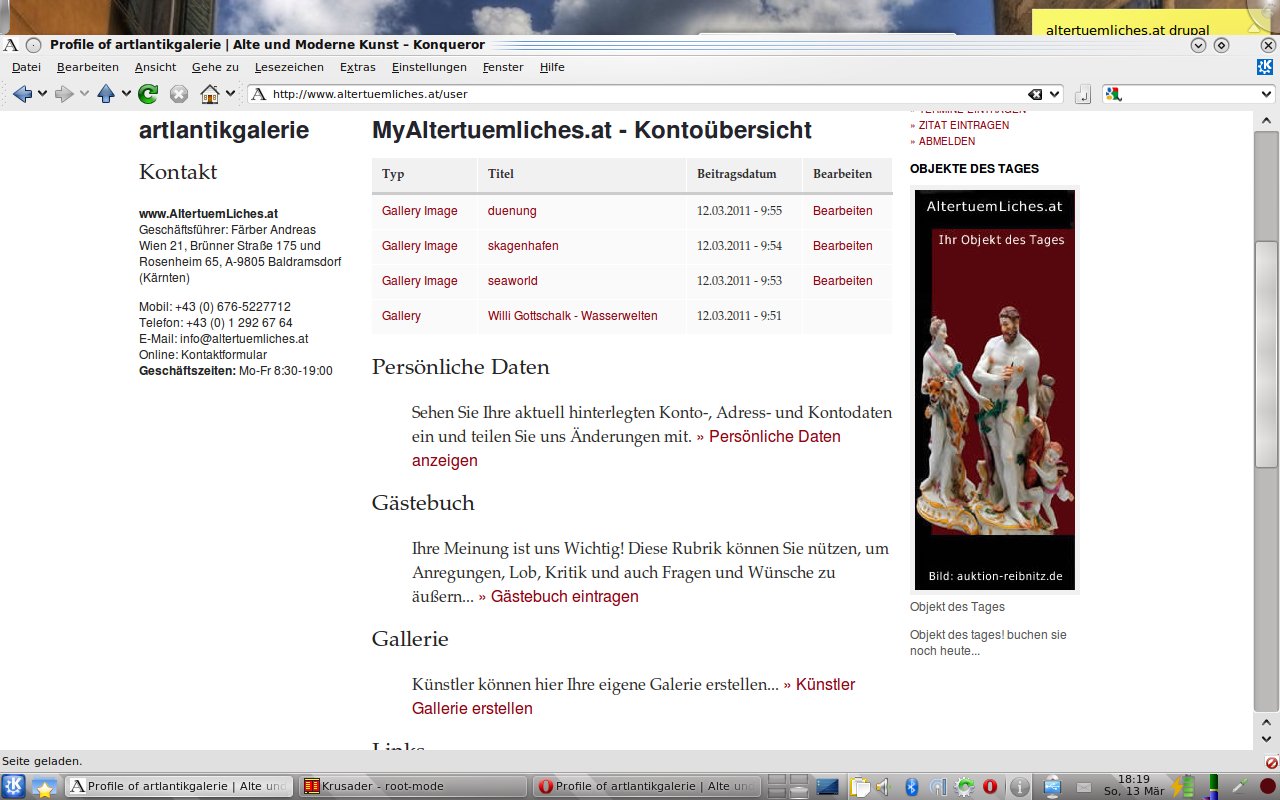Open the Lesezeichen menu

tap(289, 67)
